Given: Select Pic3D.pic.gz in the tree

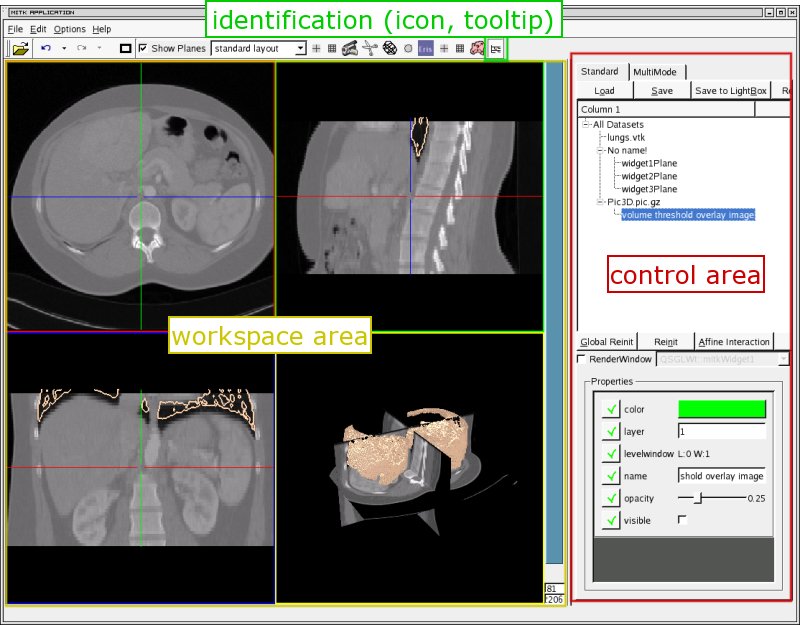Looking at the screenshot, I should pos(634,202).
